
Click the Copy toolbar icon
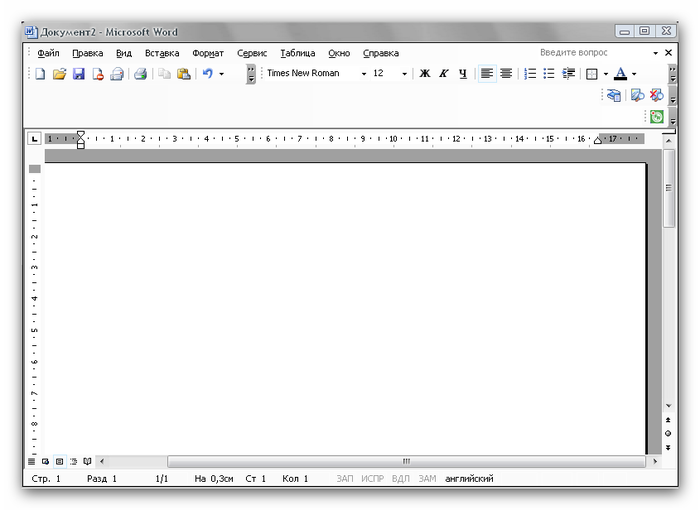coord(164,74)
